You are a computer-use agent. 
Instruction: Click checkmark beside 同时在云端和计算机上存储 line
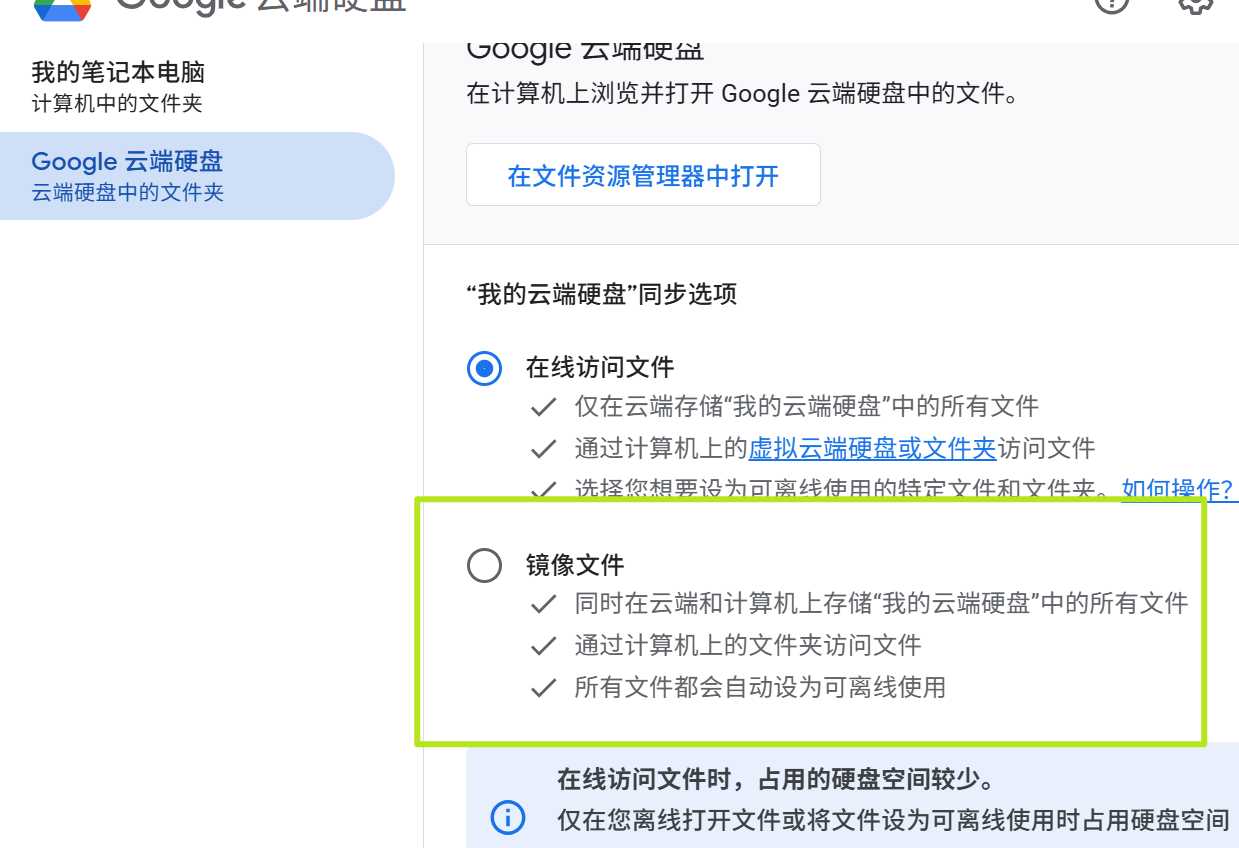(543, 604)
